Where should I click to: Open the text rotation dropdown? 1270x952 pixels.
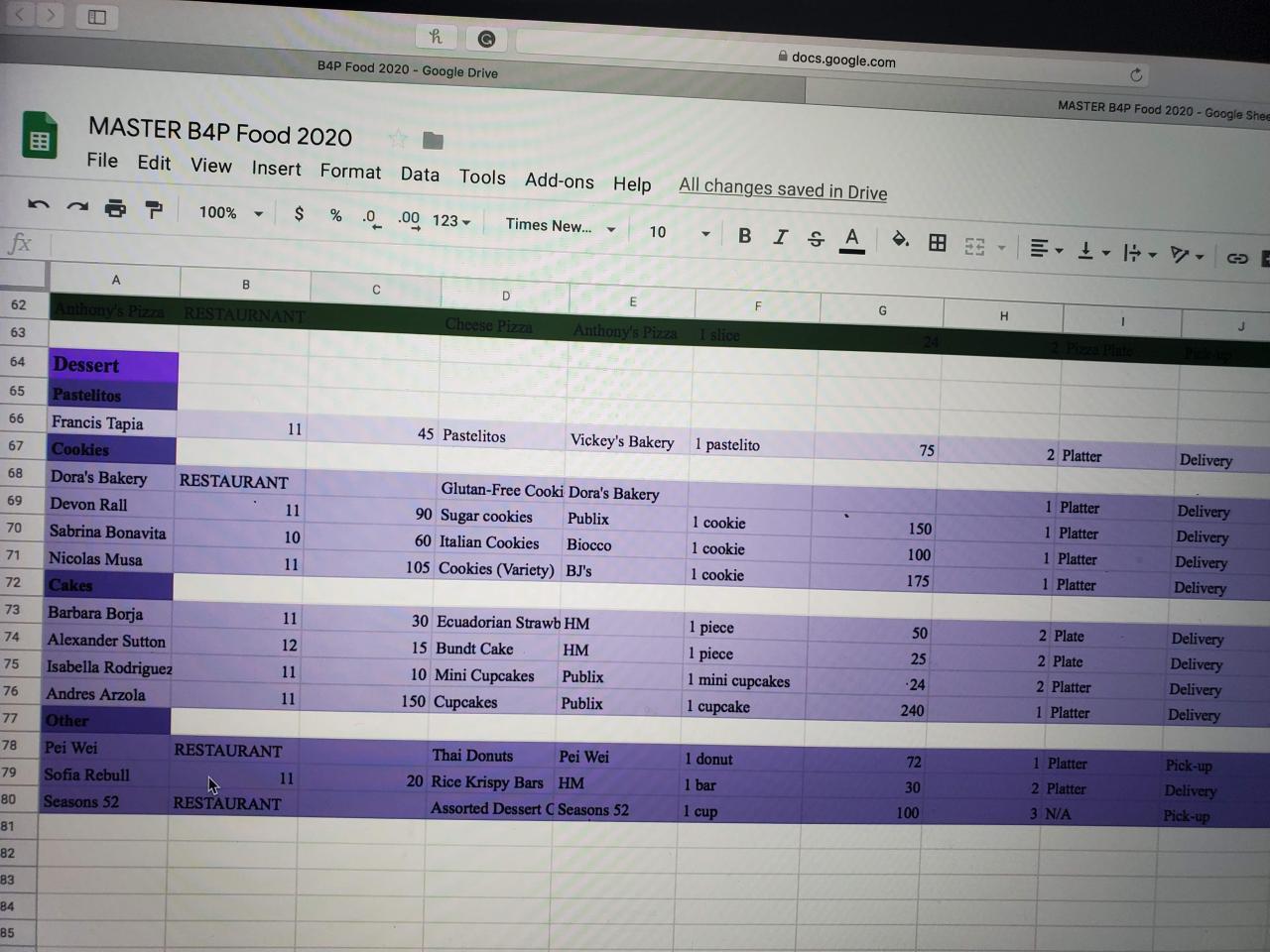1187,256
